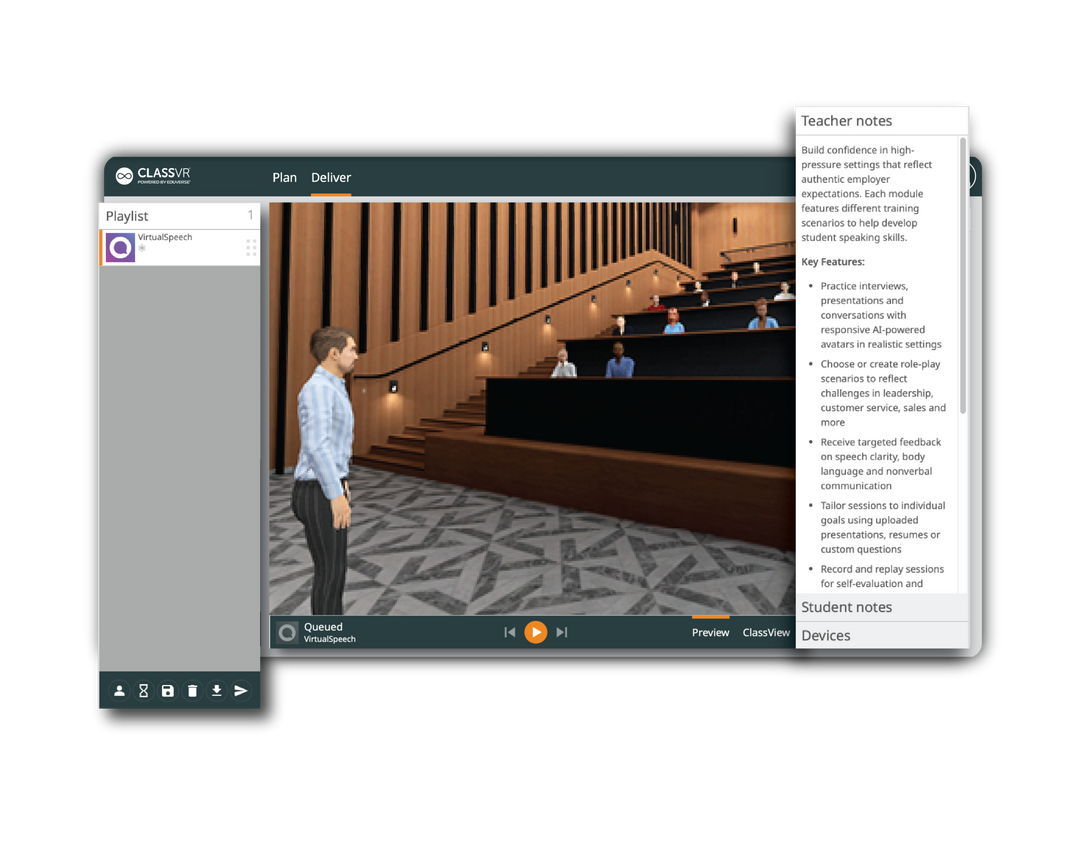Viewport: 1080px width, 855px height.
Task: Delete playlist using the trash icon
Action: click(192, 691)
